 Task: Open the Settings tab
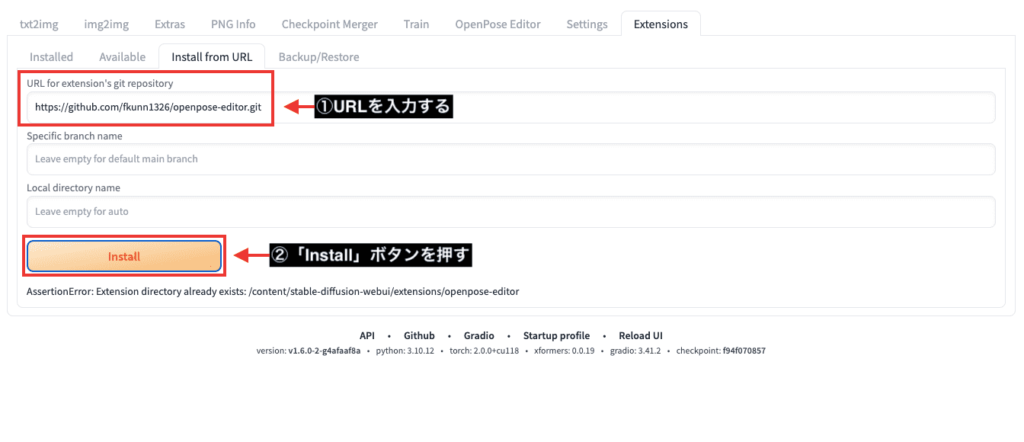pyautogui.click(x=587, y=24)
